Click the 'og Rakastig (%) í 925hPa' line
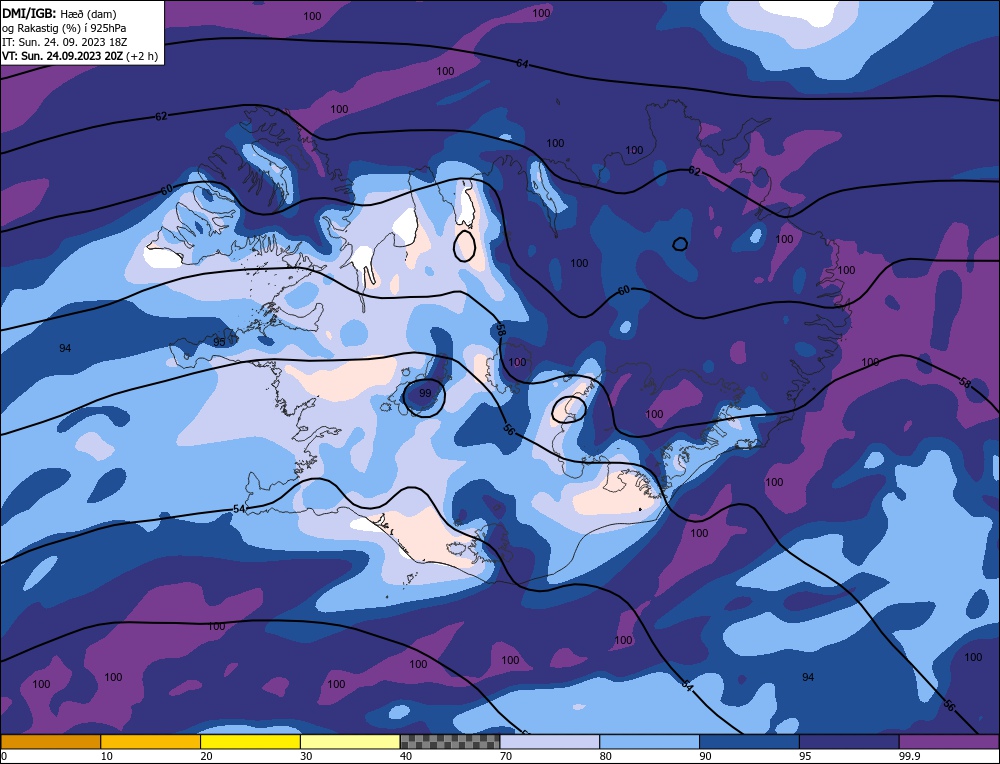The image size is (1000, 764). tap(64, 27)
